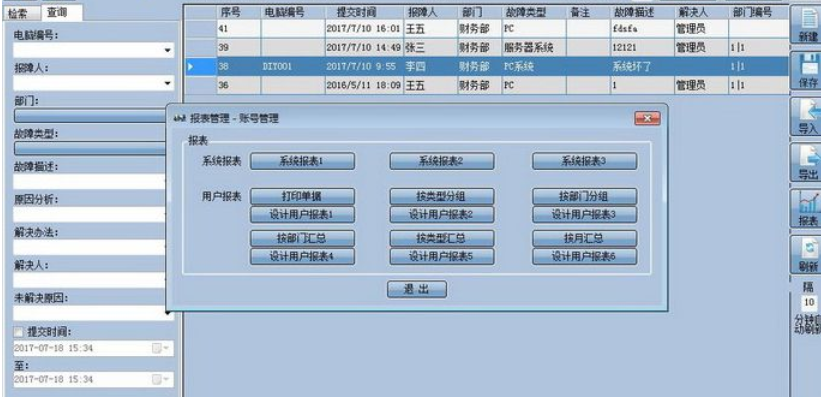The width and height of the screenshot is (821, 397).
Task: Click 设计用户报表2 button
Action: pyautogui.click(x=441, y=214)
